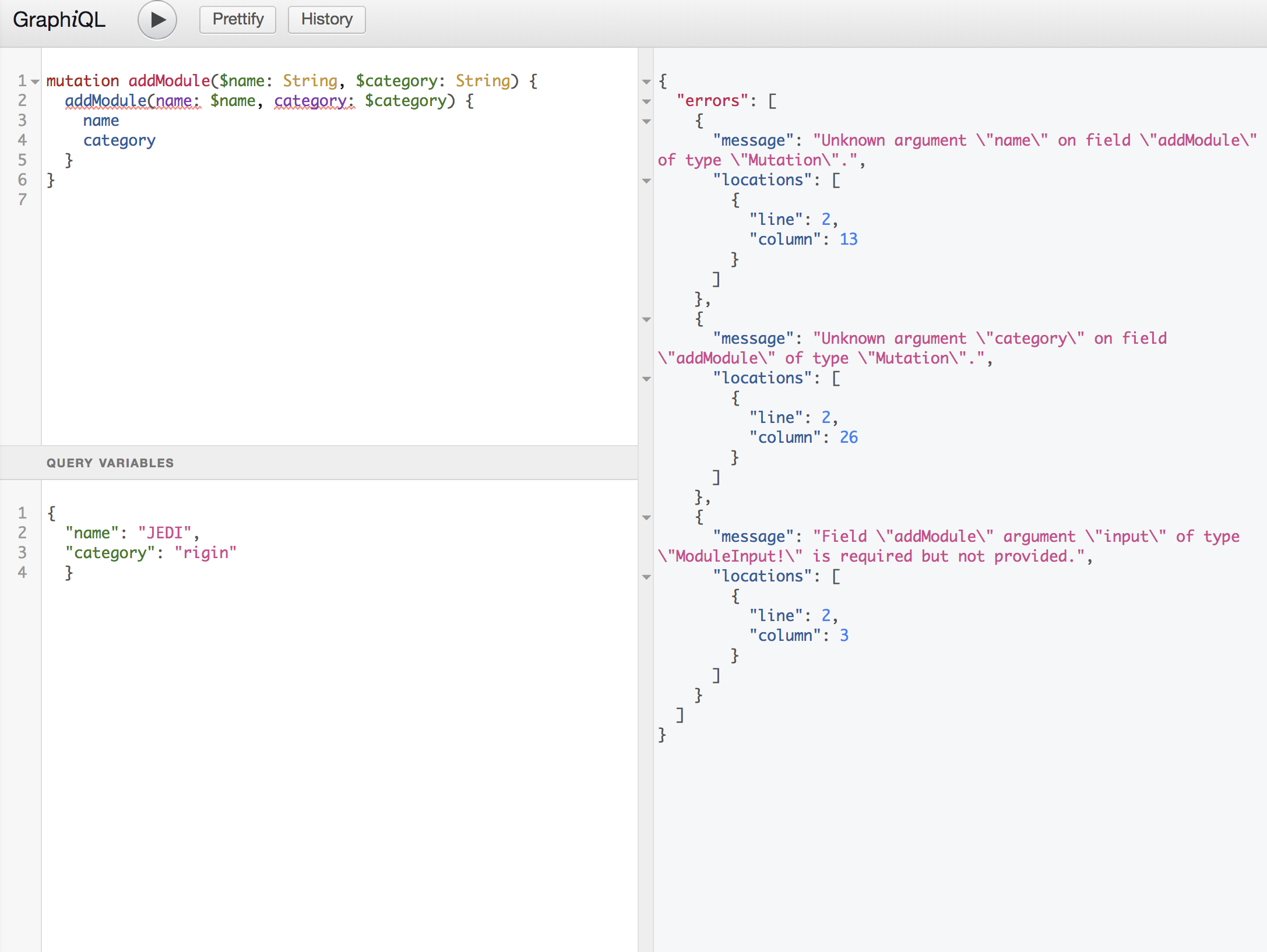Viewport: 1267px width, 952px height.
Task: Open the History panel
Action: point(326,20)
